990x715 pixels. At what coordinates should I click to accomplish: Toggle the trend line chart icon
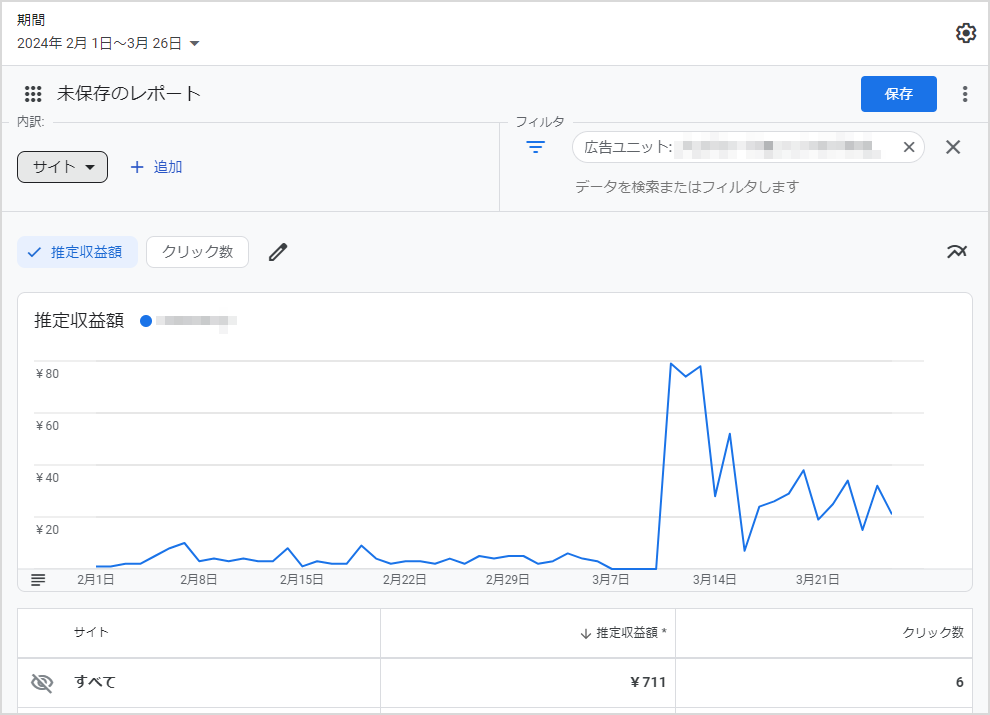(x=957, y=252)
